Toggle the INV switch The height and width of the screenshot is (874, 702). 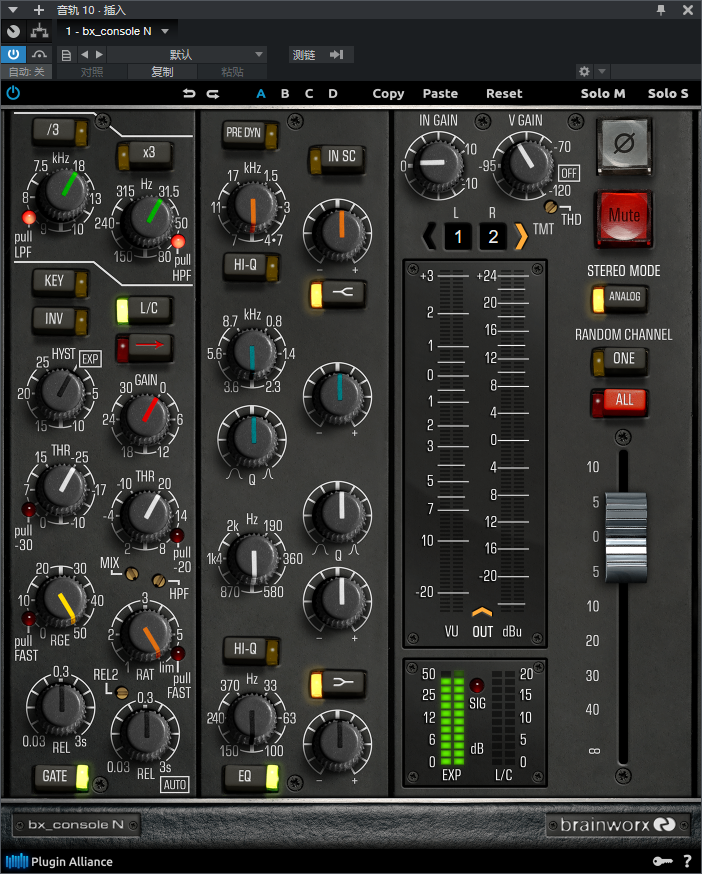(60, 319)
